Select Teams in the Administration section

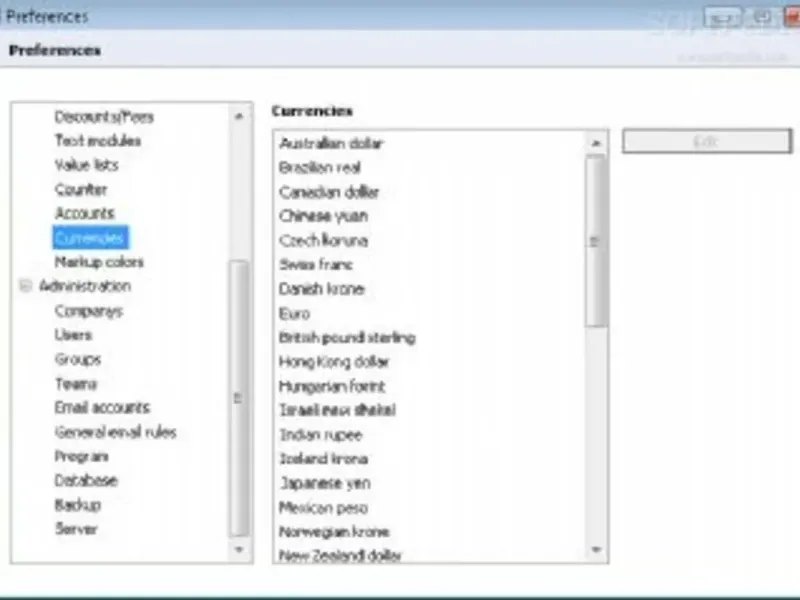(76, 384)
